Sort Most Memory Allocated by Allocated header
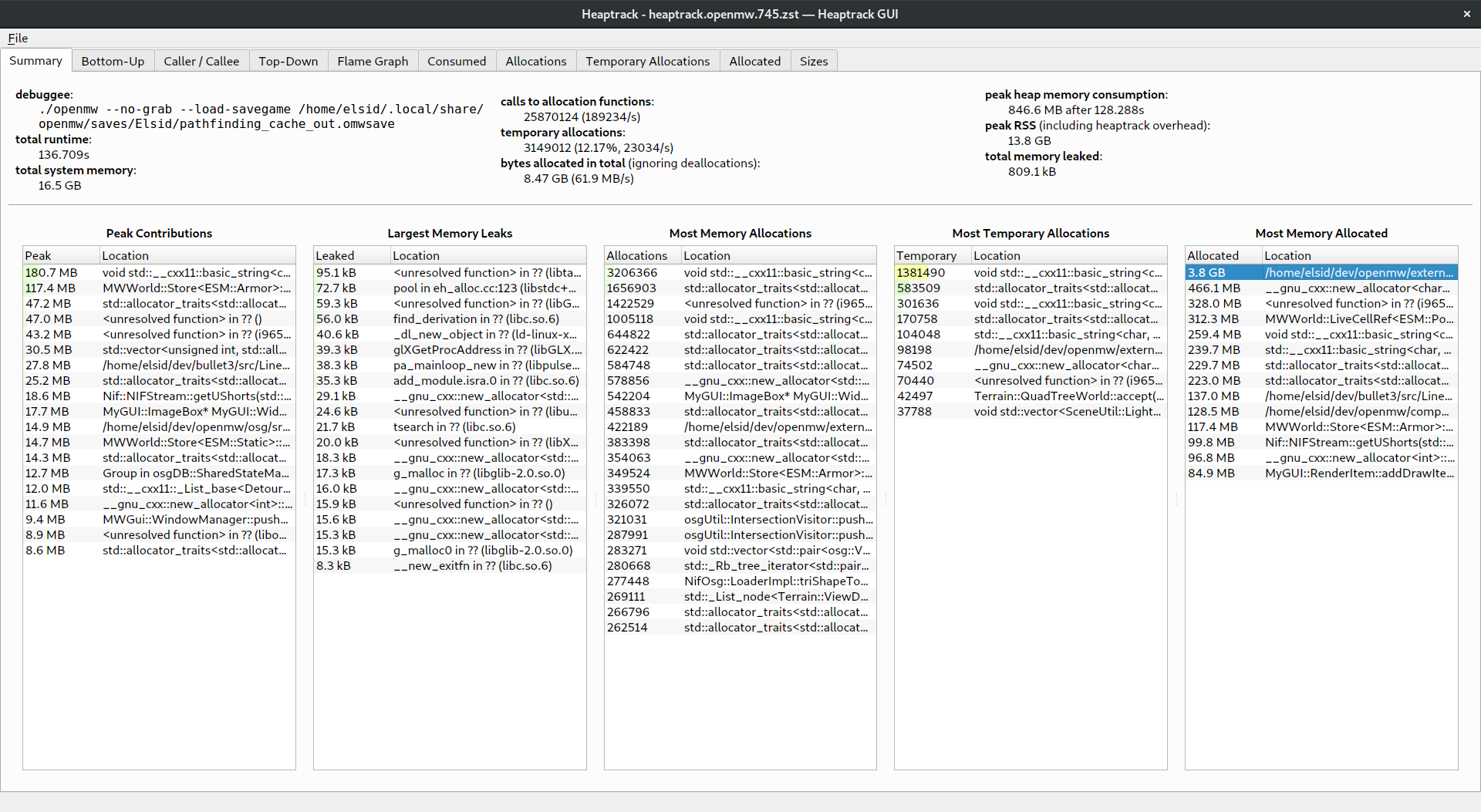Screen dimensions: 1481x812 coord(1223,255)
